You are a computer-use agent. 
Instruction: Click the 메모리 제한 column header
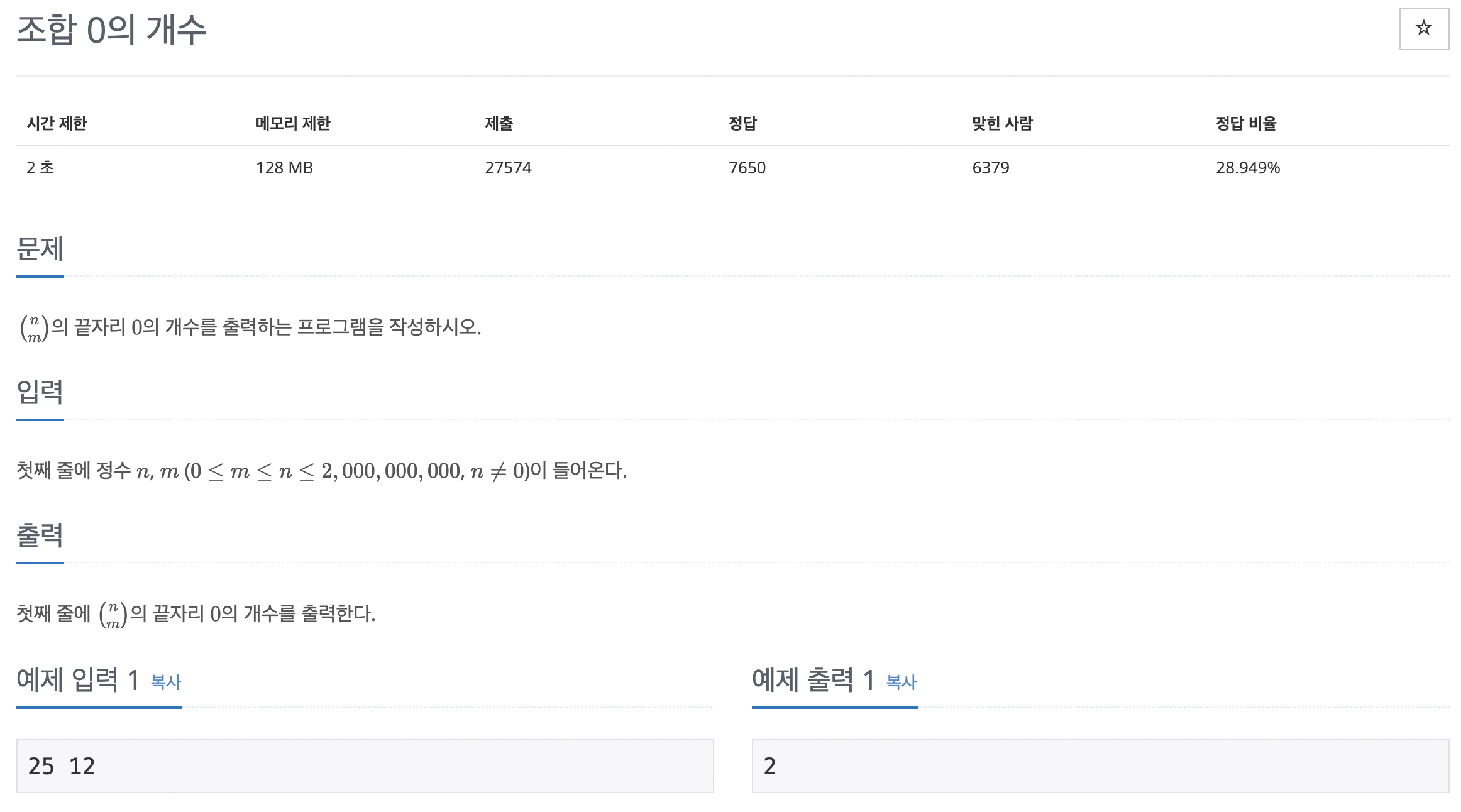click(293, 123)
